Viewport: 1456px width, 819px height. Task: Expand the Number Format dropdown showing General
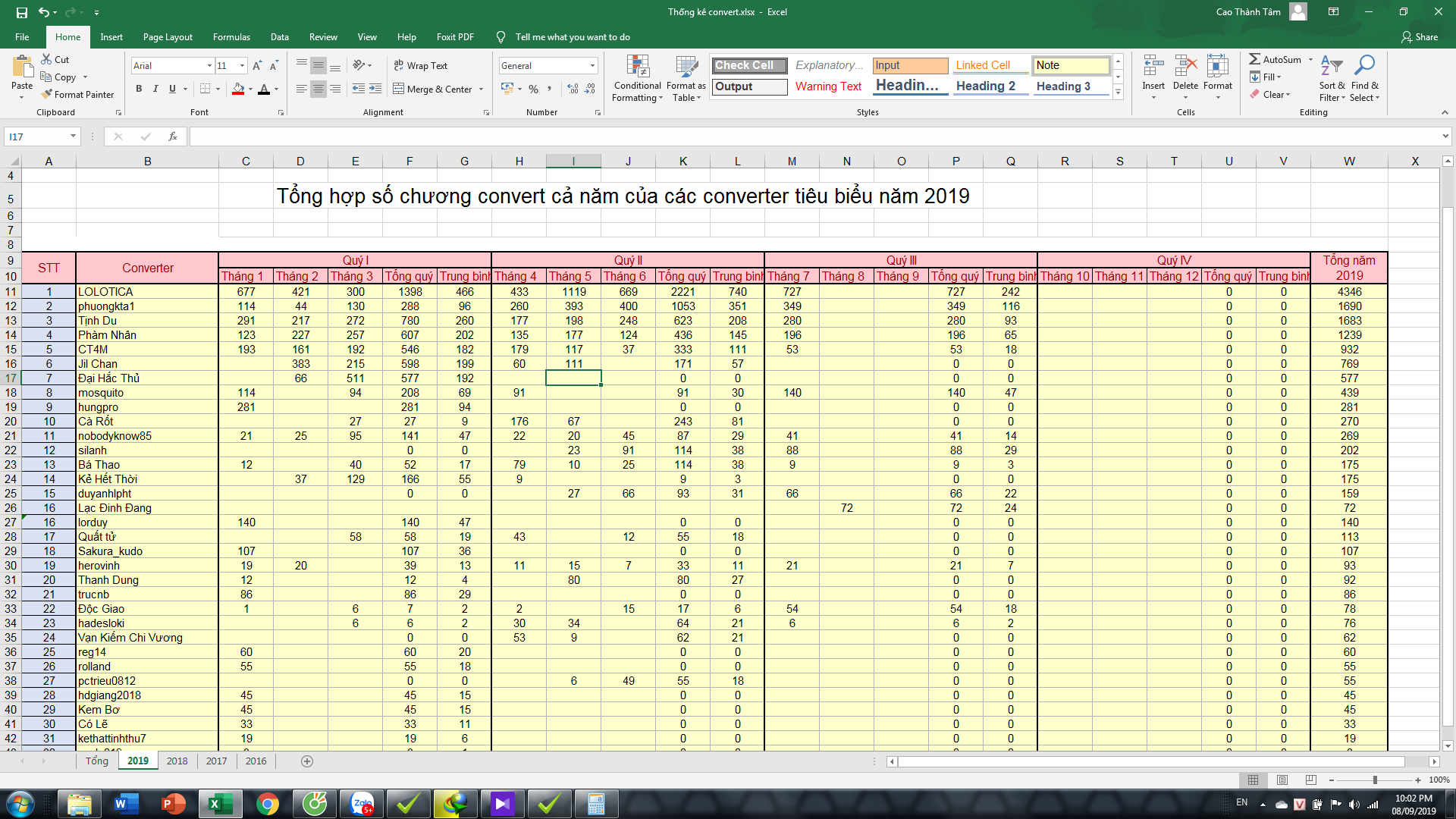(x=592, y=66)
